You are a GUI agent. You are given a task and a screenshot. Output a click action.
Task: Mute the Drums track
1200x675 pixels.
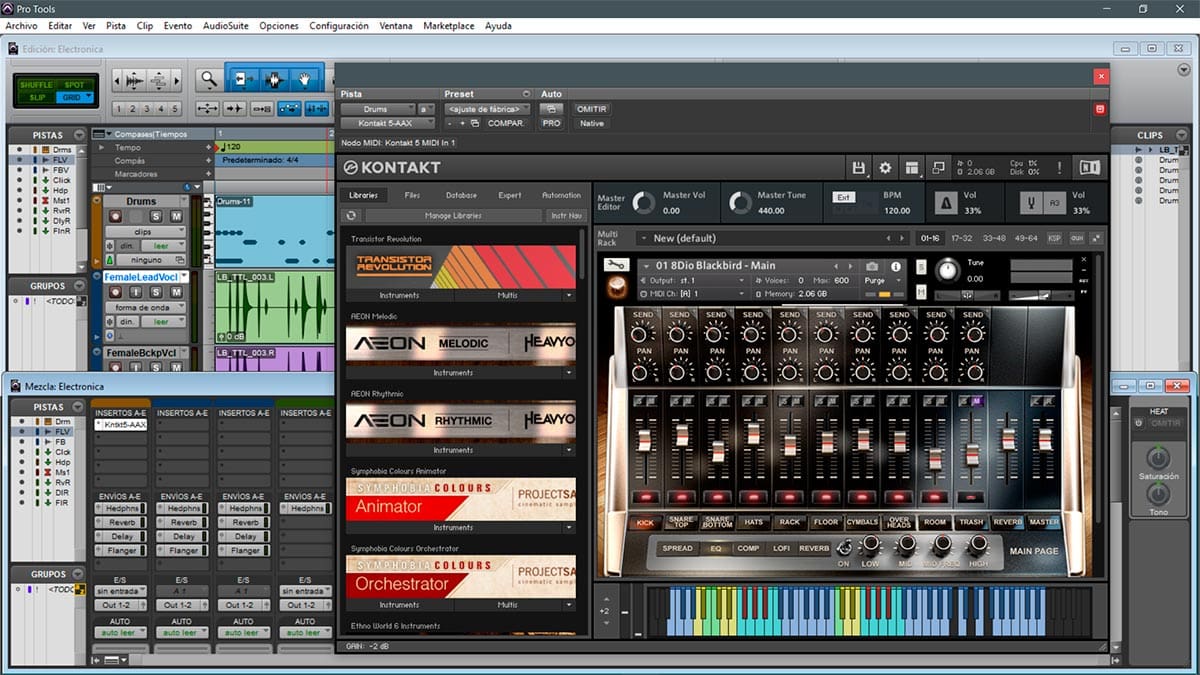pyautogui.click(x=176, y=216)
